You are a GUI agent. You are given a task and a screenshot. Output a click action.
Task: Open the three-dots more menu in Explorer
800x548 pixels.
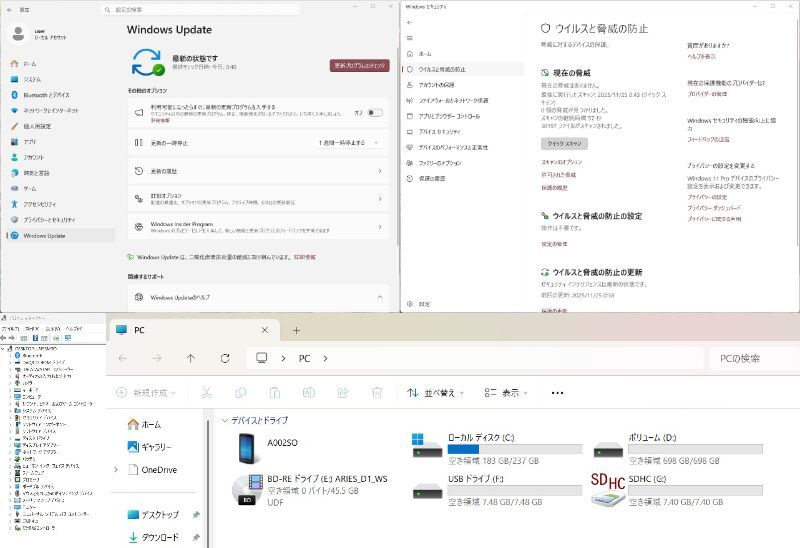(x=557, y=393)
